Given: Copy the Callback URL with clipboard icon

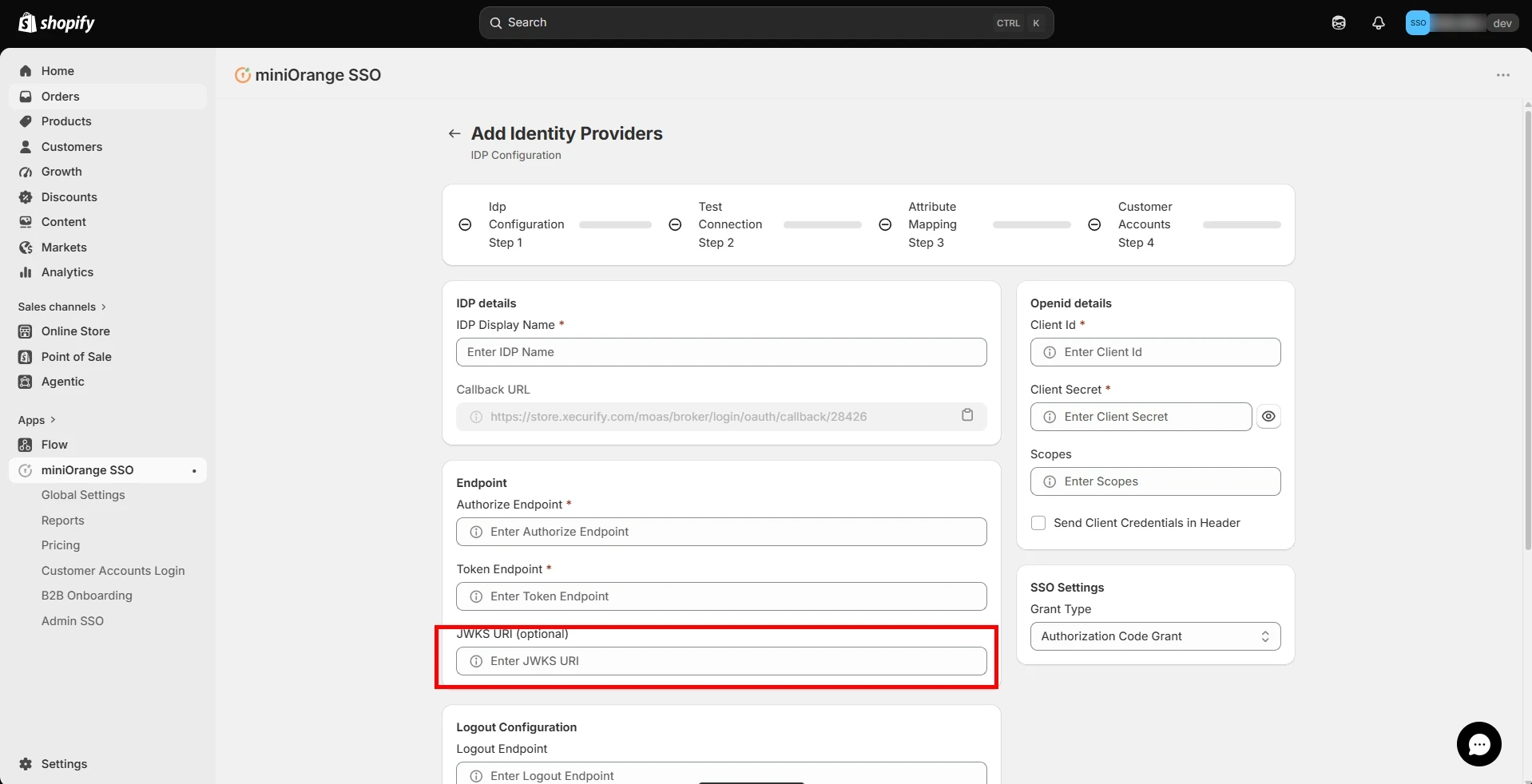Looking at the screenshot, I should click(x=967, y=415).
